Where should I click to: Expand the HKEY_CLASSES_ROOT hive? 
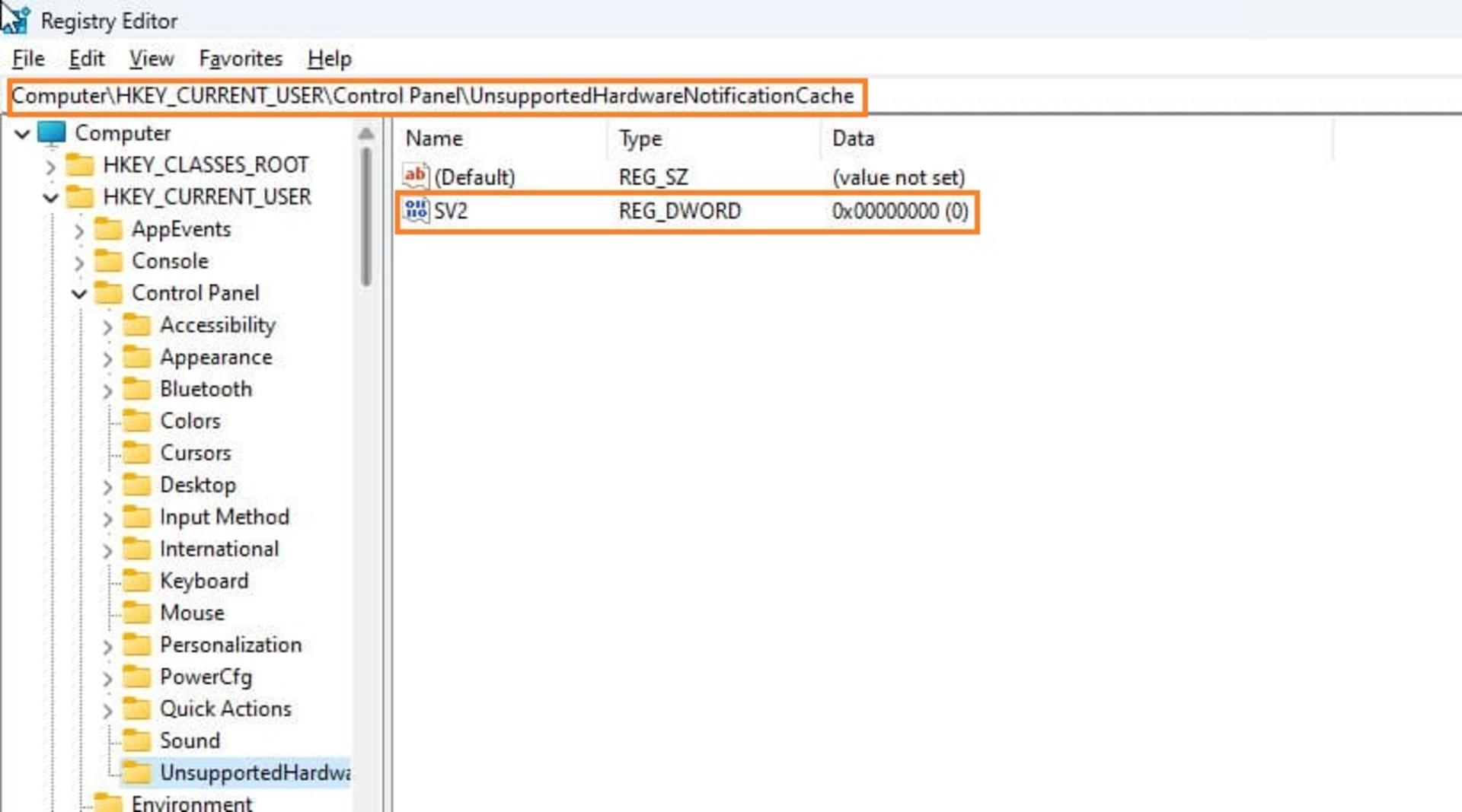pos(50,166)
